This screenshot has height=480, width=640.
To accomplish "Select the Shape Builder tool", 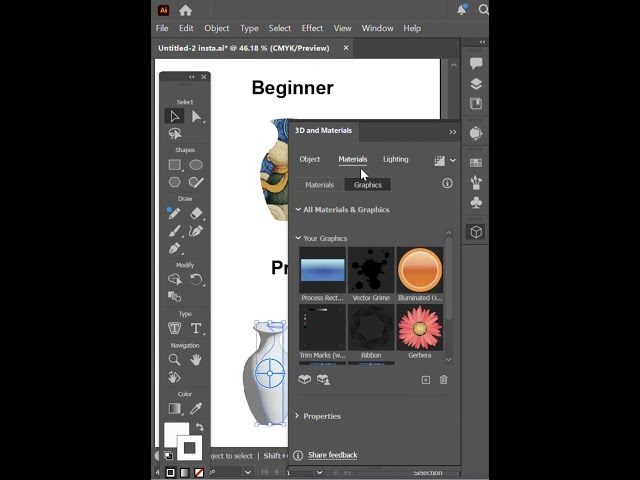I will click(175, 280).
